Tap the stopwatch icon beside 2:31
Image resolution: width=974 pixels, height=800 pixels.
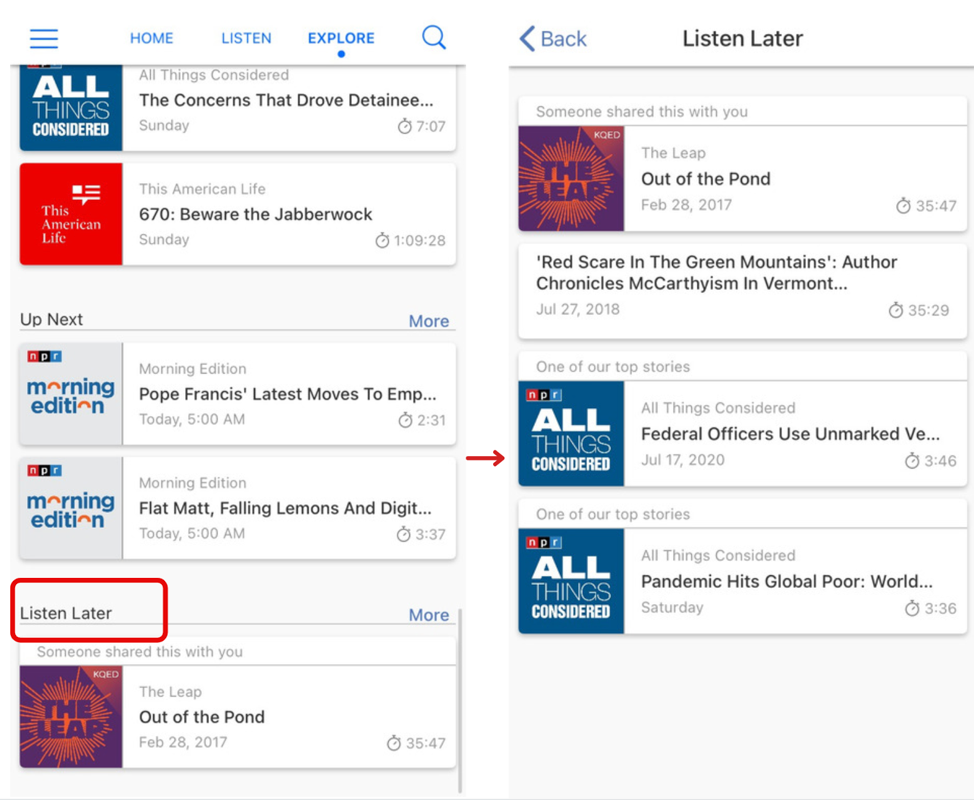pyautogui.click(x=405, y=420)
